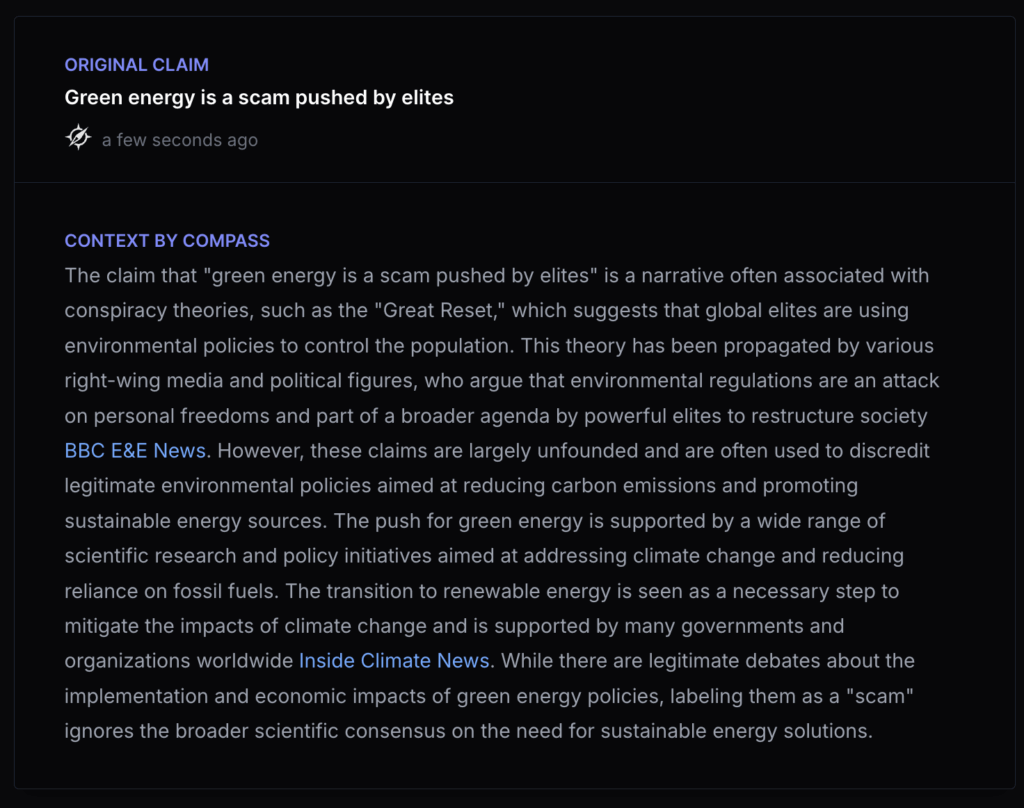Open the BBC source link
The height and width of the screenshot is (808, 1024).
(84, 451)
